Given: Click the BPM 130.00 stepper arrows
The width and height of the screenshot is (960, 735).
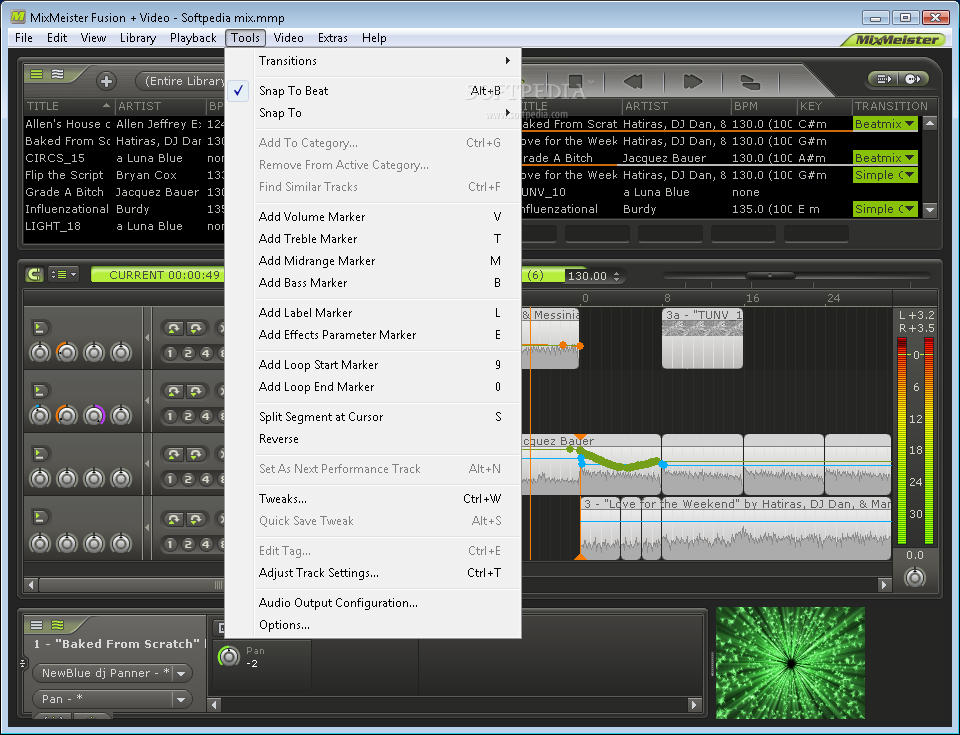Looking at the screenshot, I should click(617, 276).
